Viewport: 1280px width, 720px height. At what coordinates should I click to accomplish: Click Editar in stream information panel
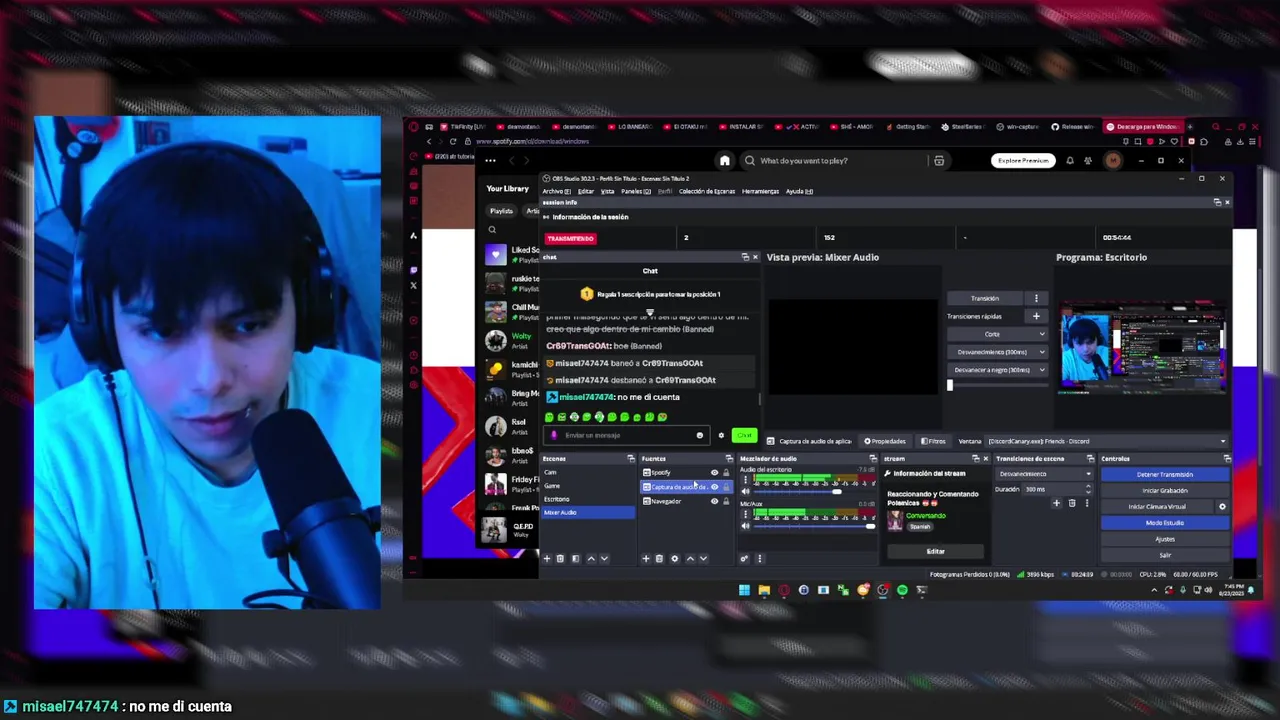tap(935, 552)
